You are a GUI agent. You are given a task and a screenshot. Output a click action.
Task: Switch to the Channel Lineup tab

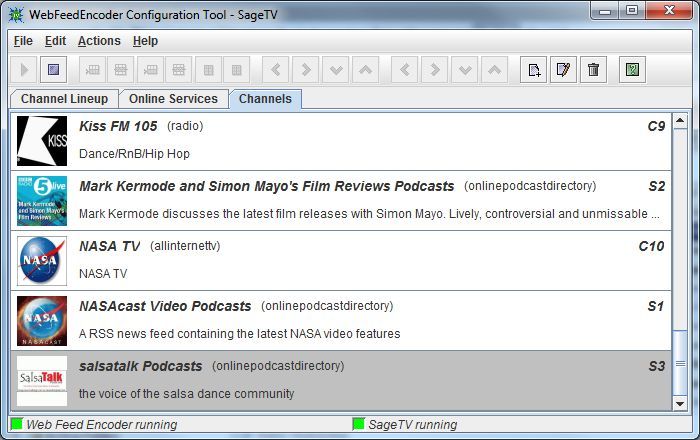[x=64, y=99]
